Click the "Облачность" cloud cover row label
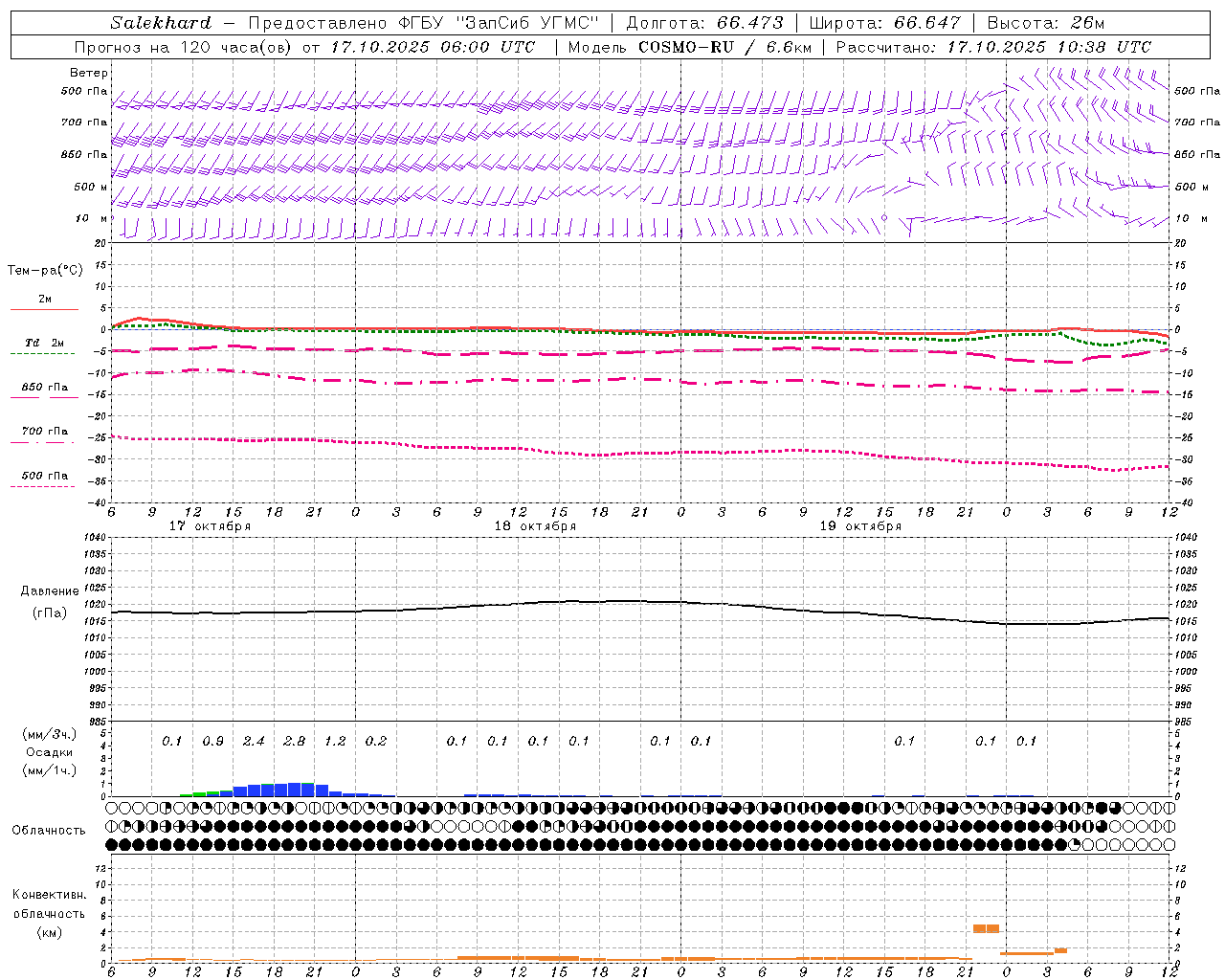 coord(49,831)
